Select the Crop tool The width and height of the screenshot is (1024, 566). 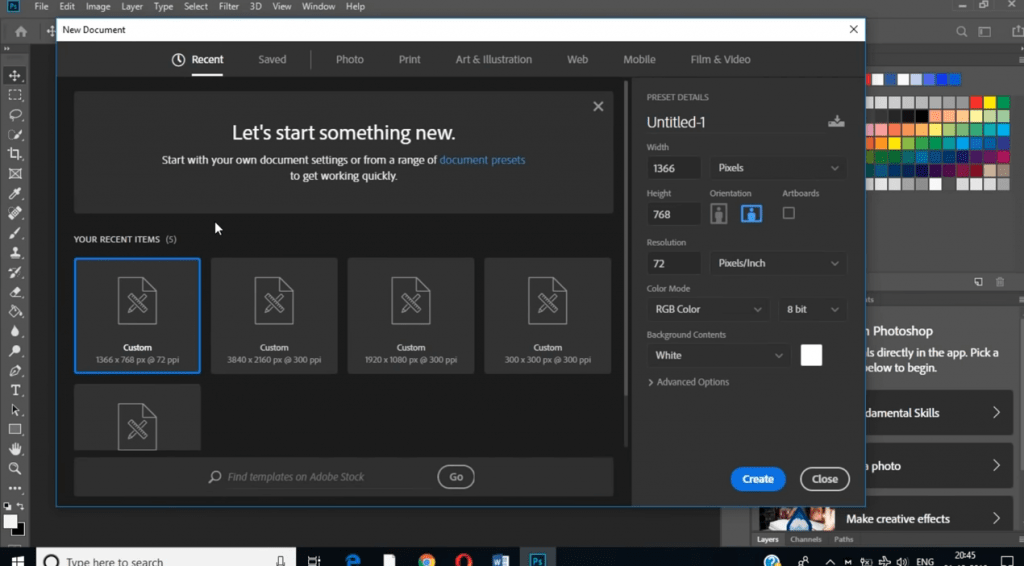pos(15,154)
